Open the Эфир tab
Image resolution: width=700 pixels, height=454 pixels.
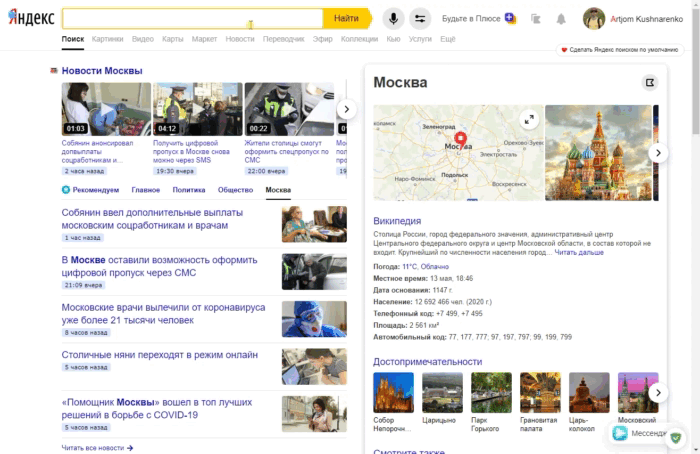coord(322,39)
